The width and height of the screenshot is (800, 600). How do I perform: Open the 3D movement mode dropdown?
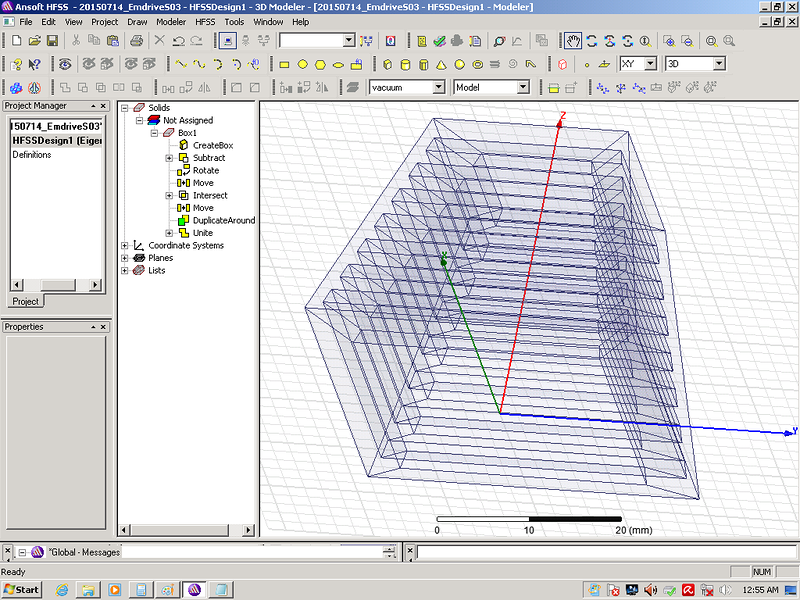pos(718,64)
